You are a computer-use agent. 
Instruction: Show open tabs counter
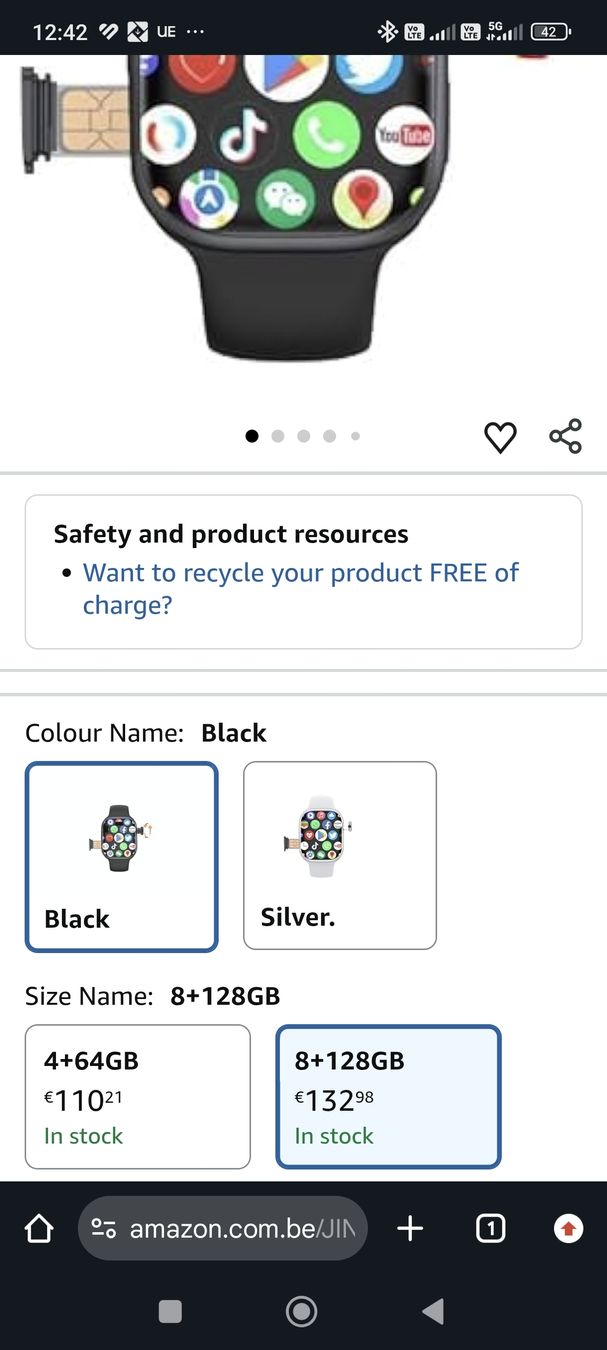click(x=490, y=1229)
